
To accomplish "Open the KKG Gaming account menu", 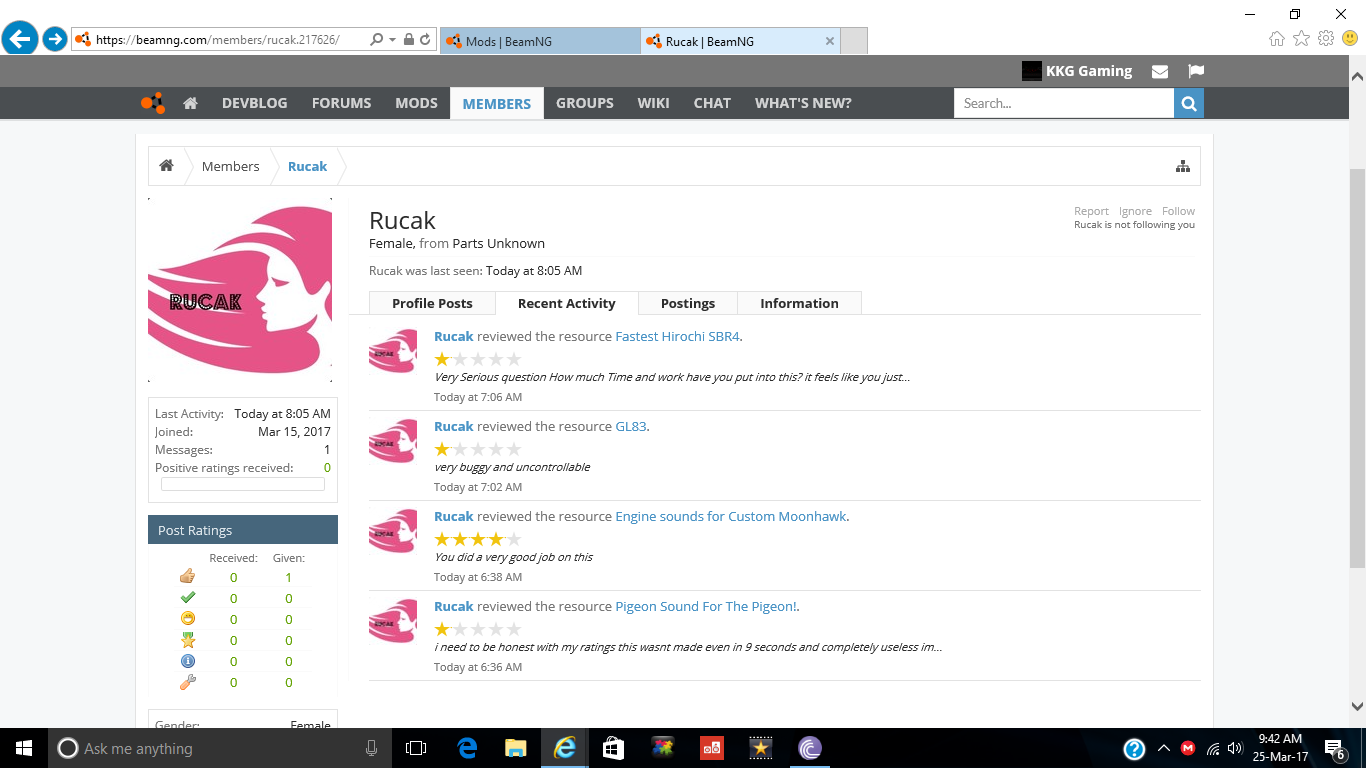I will (x=1077, y=71).
